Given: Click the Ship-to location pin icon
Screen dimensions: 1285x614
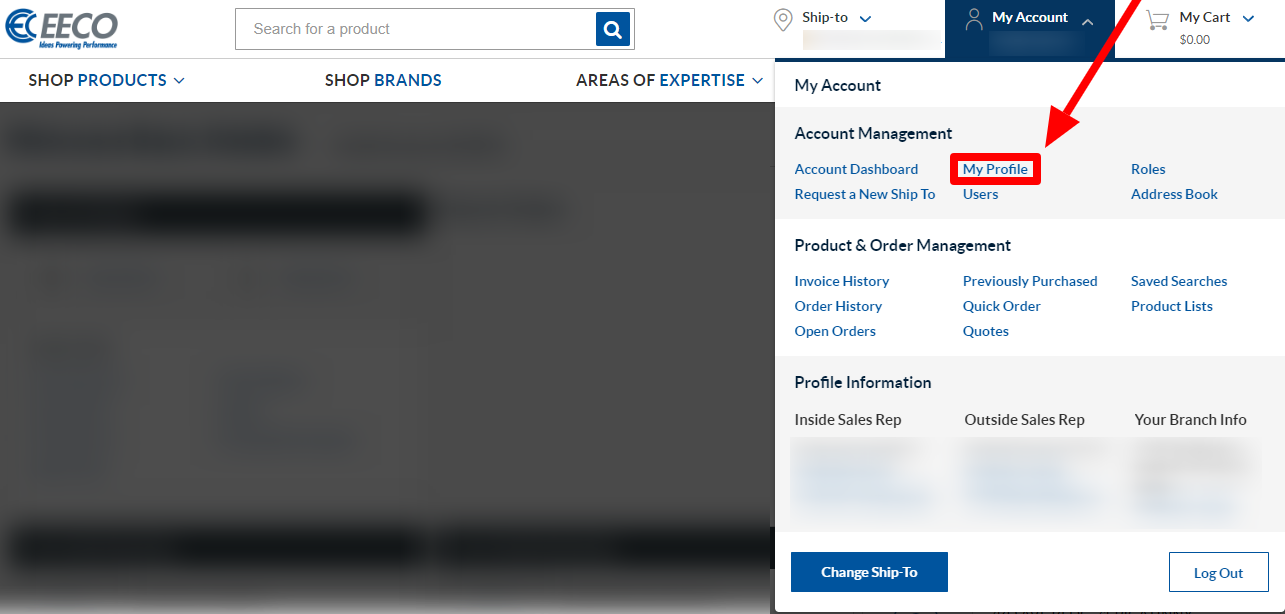Looking at the screenshot, I should pyautogui.click(x=784, y=20).
